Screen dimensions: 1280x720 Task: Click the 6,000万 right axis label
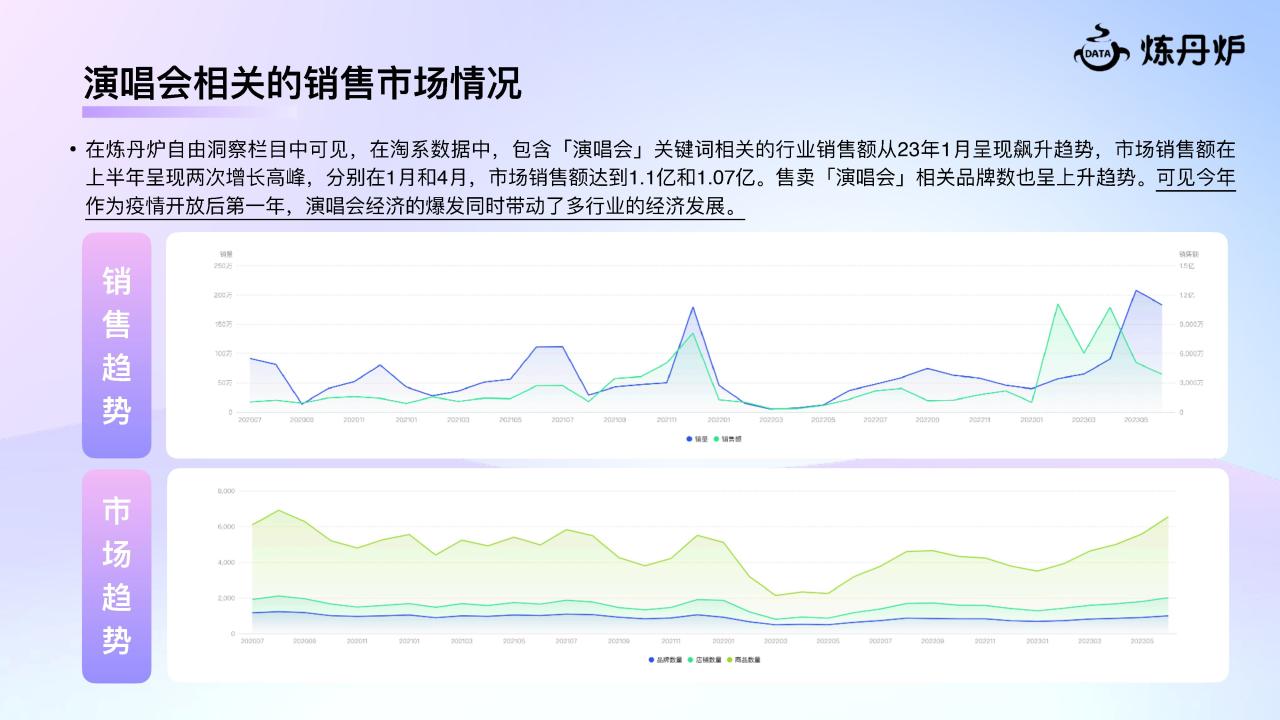click(1190, 353)
